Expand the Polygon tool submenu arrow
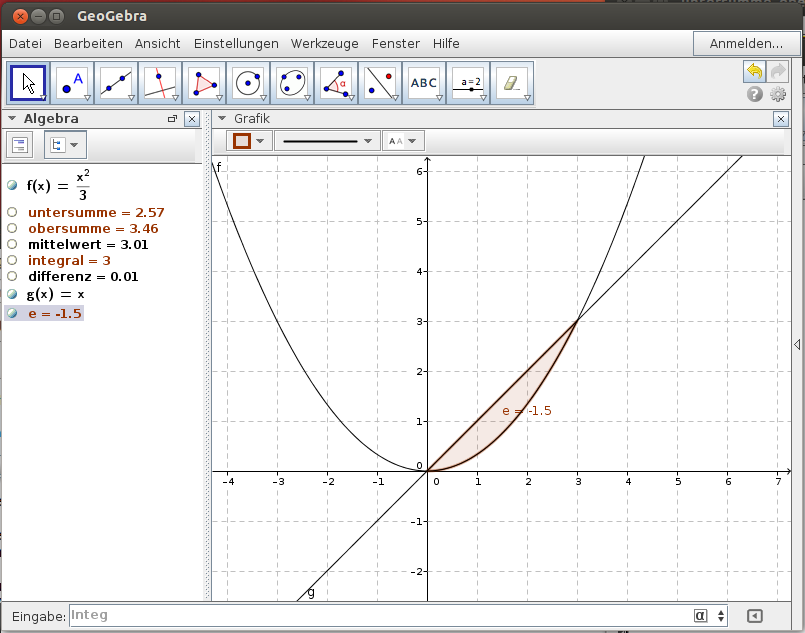The image size is (805, 633). point(219,98)
